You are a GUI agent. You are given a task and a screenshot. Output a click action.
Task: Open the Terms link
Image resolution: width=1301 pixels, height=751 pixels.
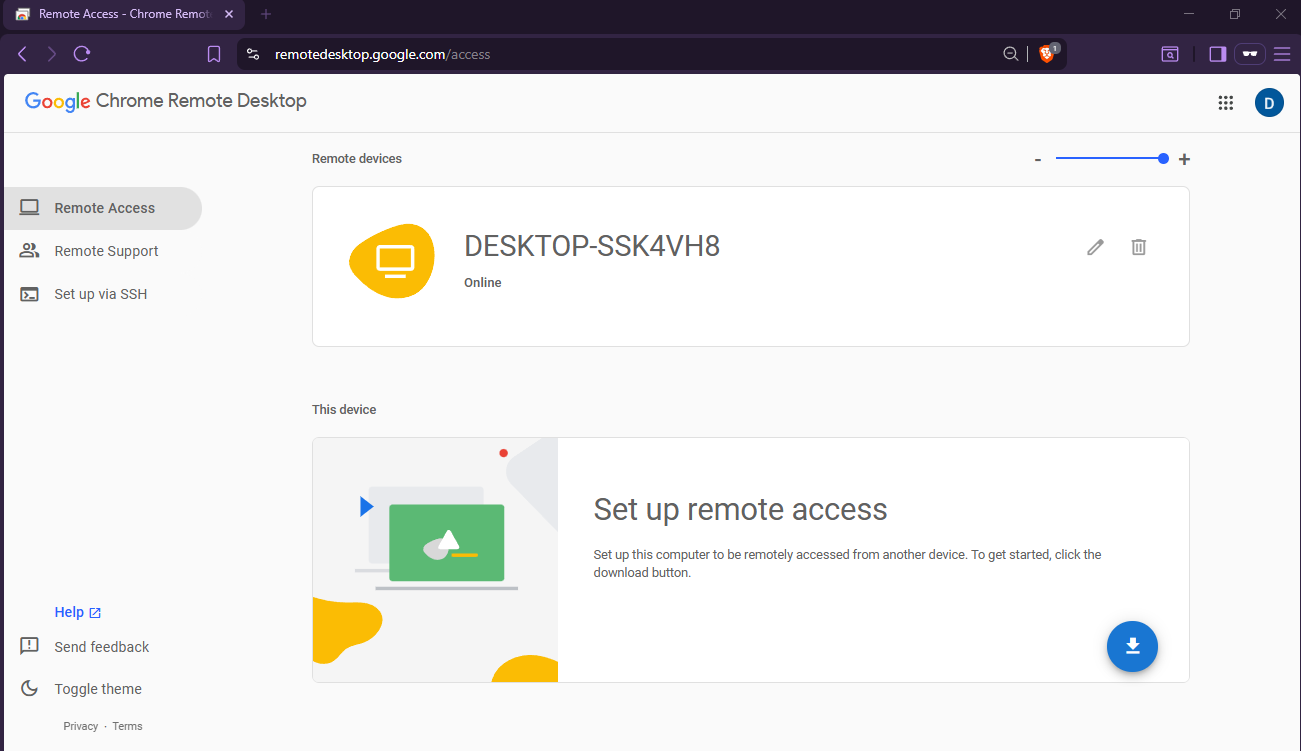click(x=127, y=726)
